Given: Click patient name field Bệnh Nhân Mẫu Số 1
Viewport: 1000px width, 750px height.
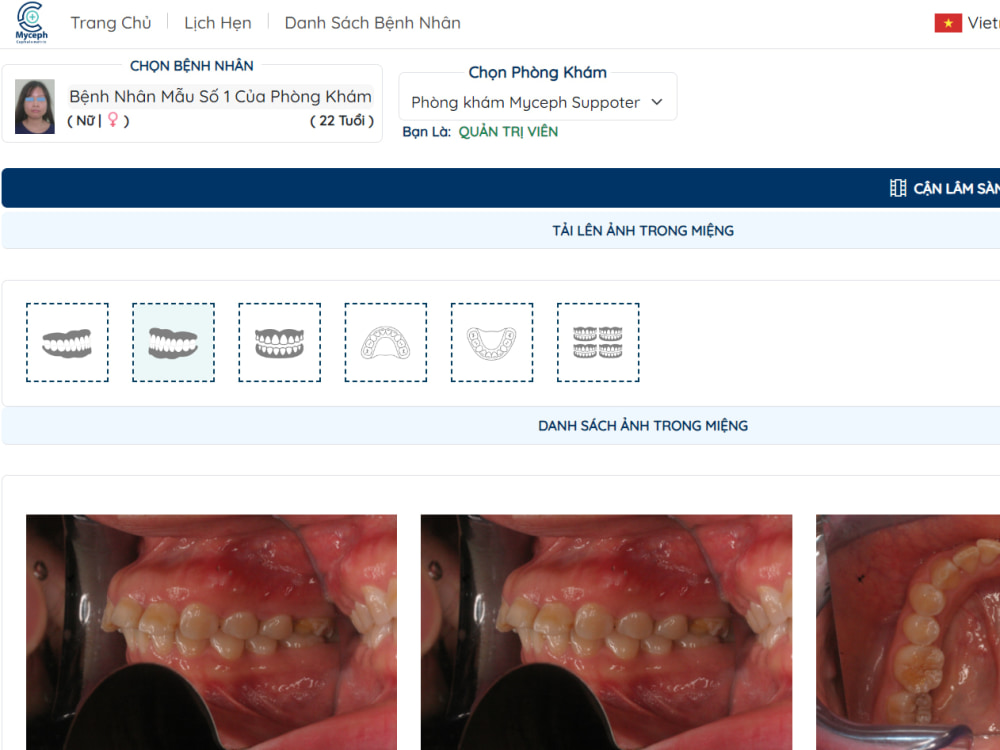Looking at the screenshot, I should 220,96.
